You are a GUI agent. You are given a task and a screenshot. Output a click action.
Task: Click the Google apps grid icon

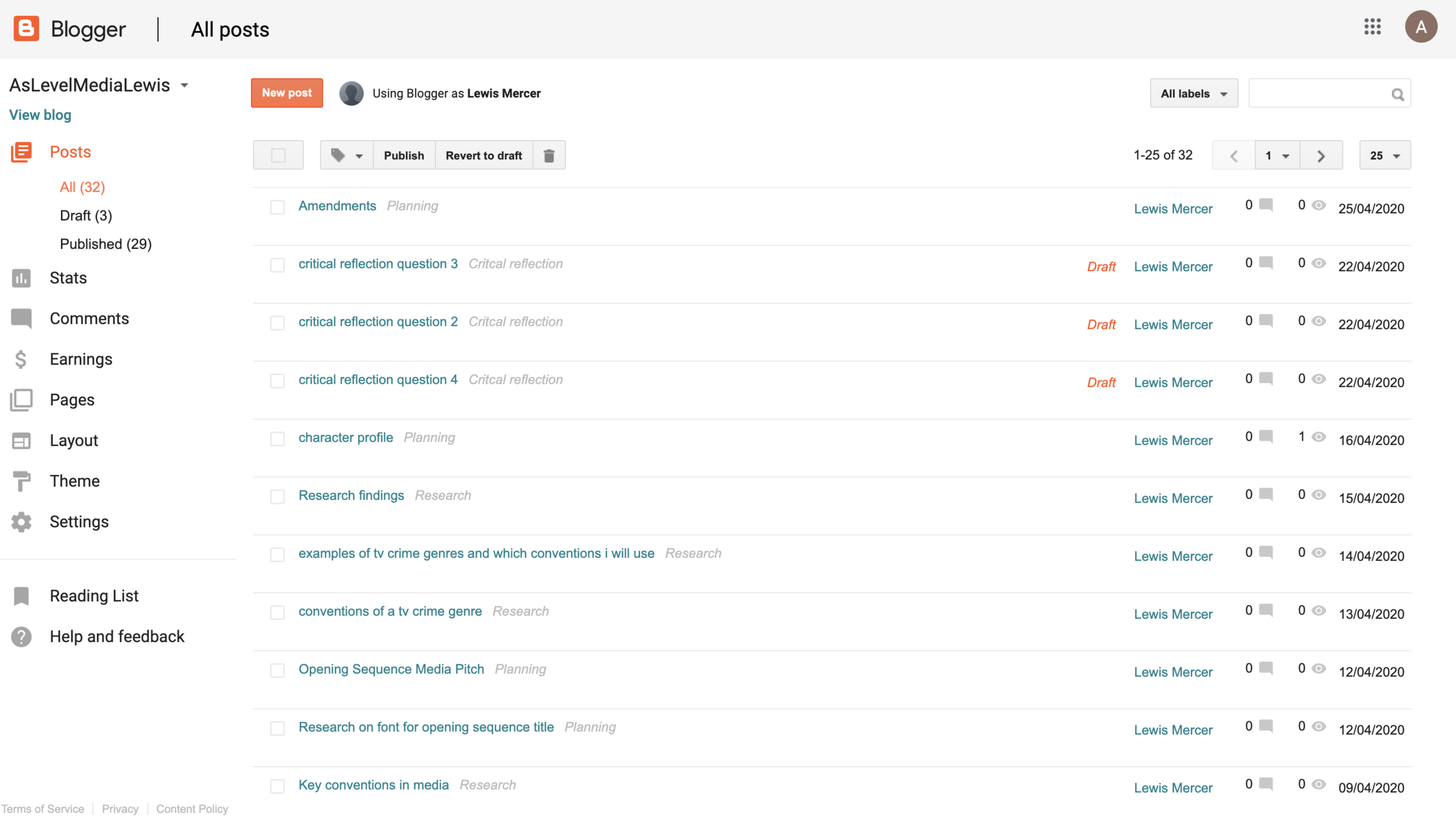[x=1372, y=27]
